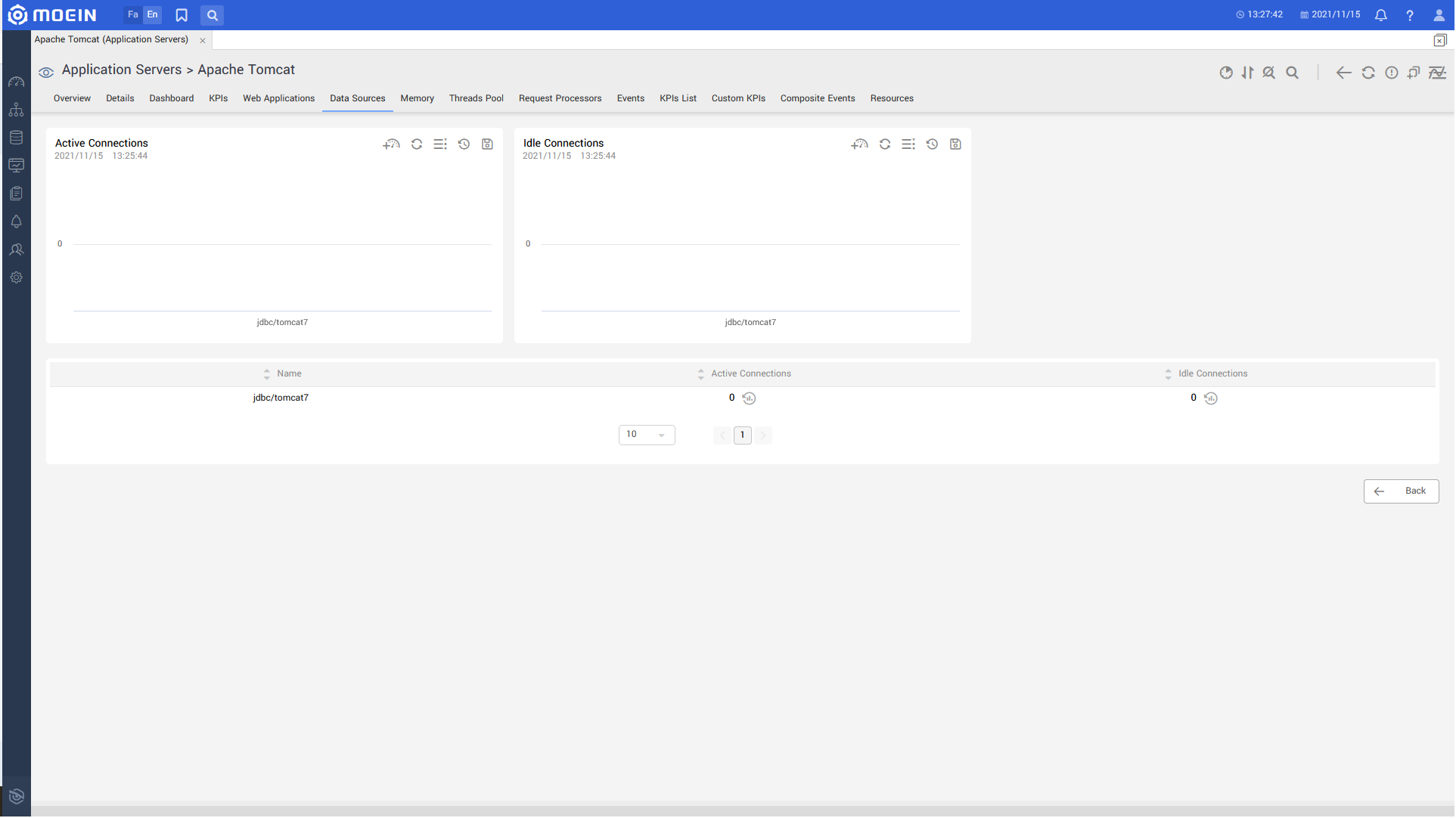Toggle the Active Connections sort order
The height and width of the screenshot is (818, 1456).
tap(700, 373)
